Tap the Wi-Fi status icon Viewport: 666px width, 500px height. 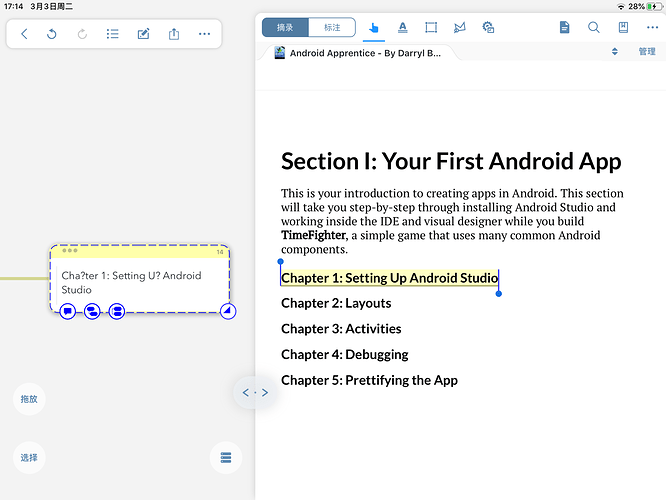click(621, 6)
